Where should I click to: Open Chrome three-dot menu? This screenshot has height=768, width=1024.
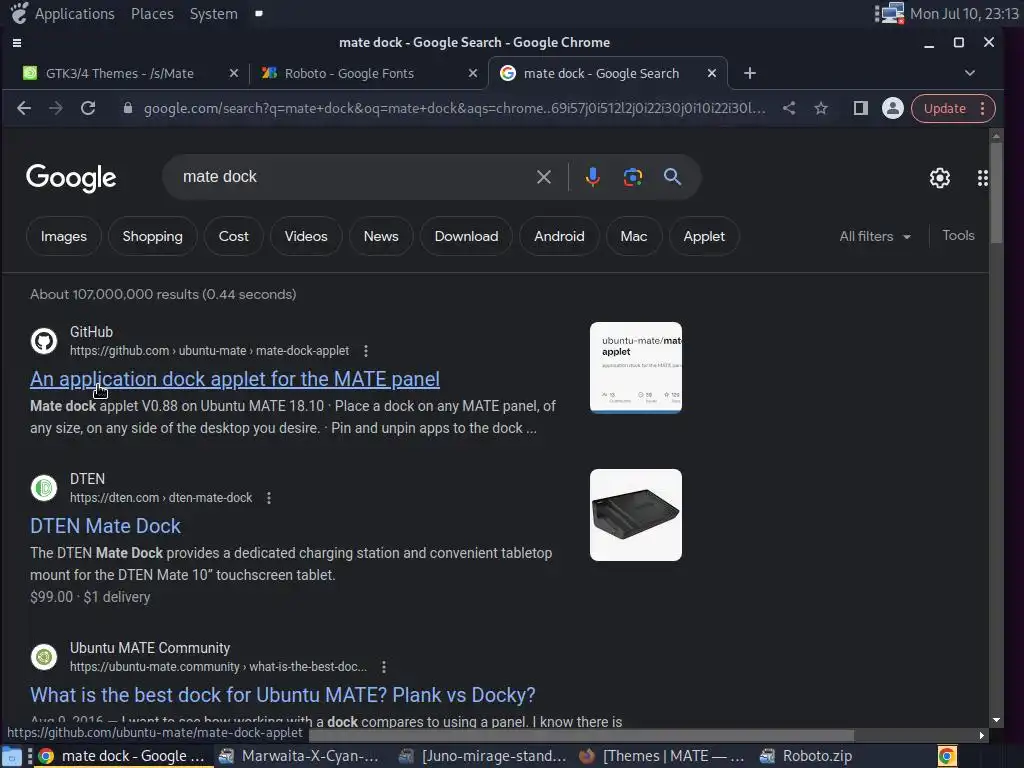[983, 108]
